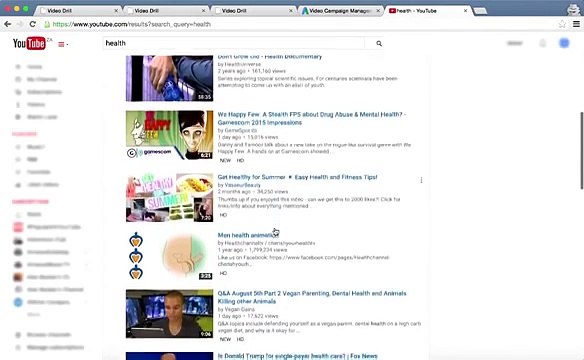The height and width of the screenshot is (360, 584).
Task: Click the blurred Upload button in the header
Action: pos(515,43)
